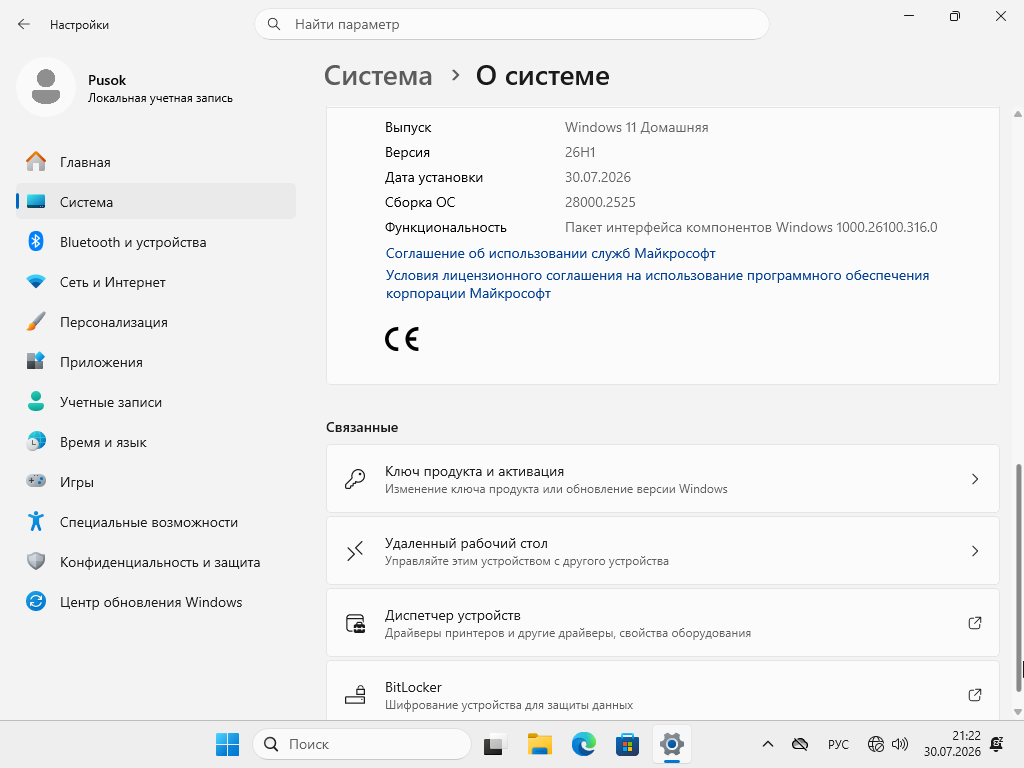Click version value 26H1
1024x768 pixels.
(x=580, y=152)
